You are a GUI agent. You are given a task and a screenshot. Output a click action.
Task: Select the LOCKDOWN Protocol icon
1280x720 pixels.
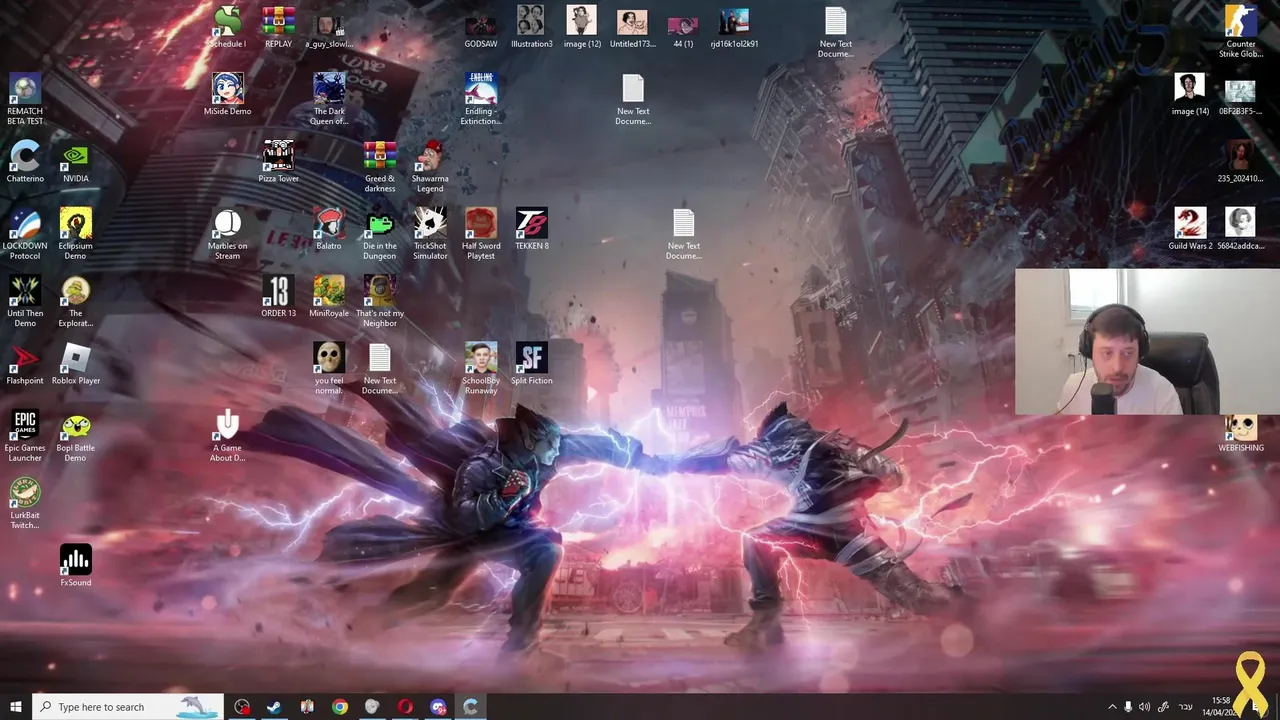pyautogui.click(x=25, y=233)
